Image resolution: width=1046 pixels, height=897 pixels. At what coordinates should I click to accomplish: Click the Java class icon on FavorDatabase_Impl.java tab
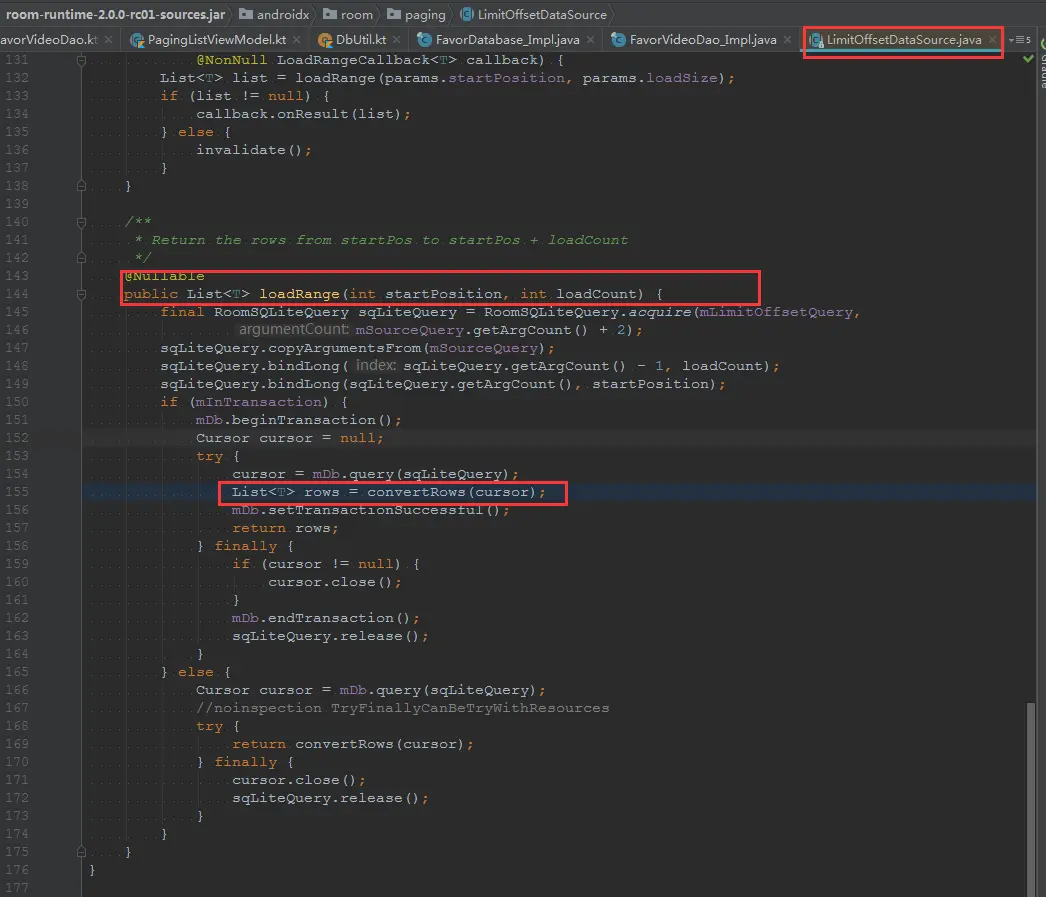pos(424,40)
